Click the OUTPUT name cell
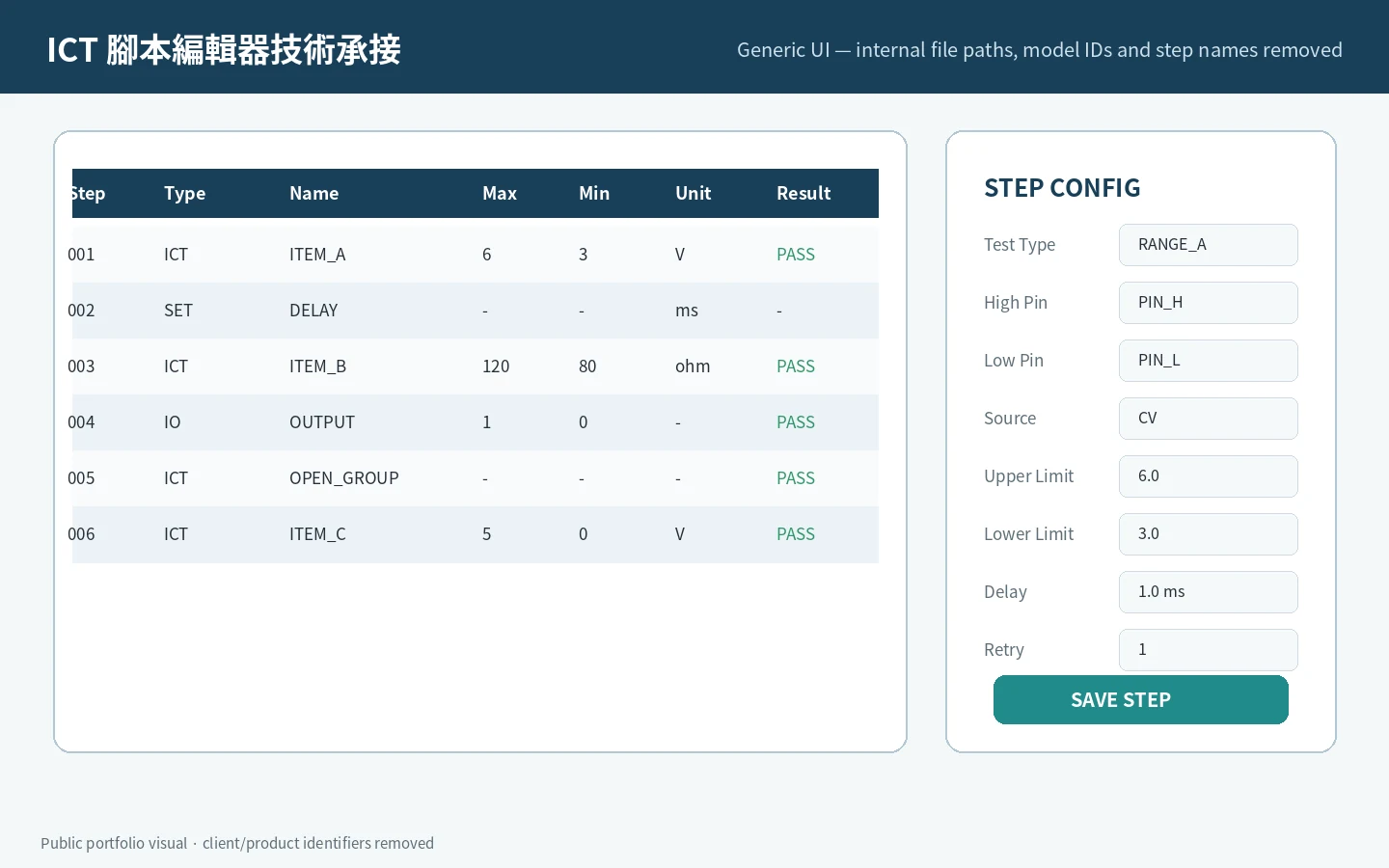 point(322,422)
